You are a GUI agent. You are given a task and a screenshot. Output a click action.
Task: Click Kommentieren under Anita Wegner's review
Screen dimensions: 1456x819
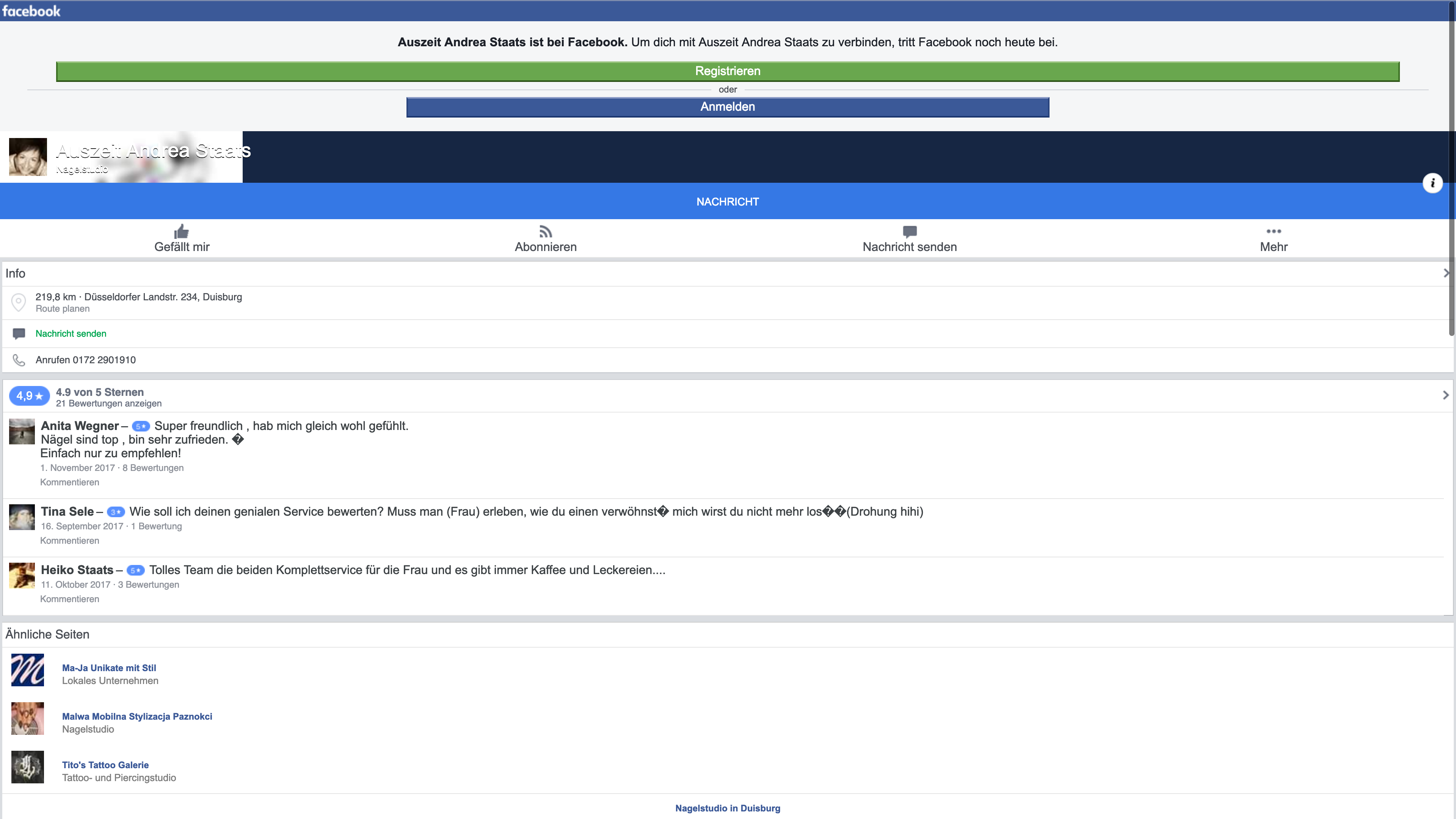(x=69, y=482)
